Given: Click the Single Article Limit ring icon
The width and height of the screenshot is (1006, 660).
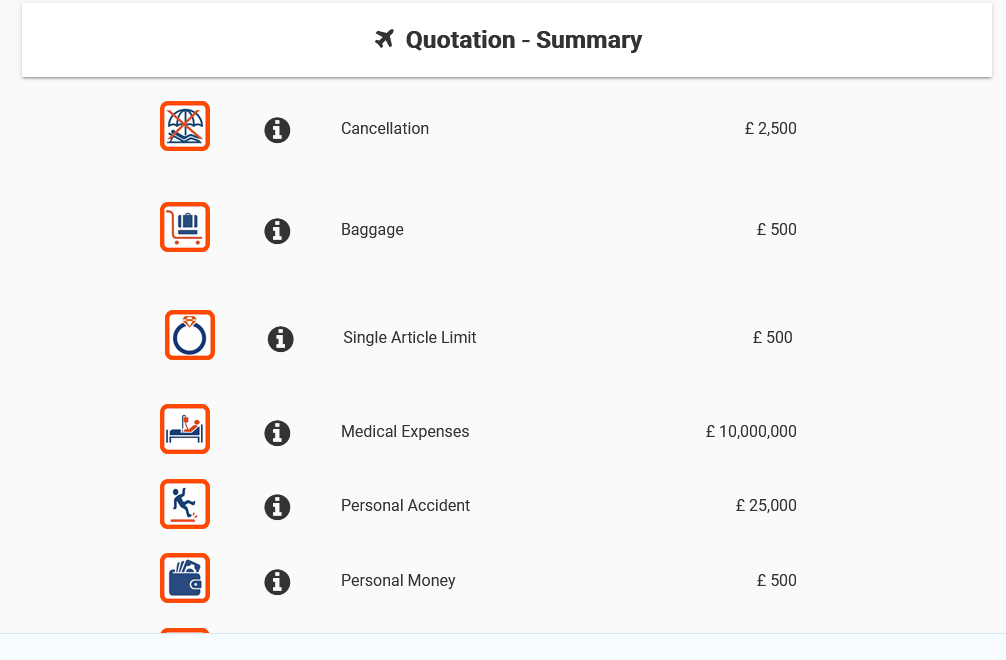Looking at the screenshot, I should point(190,335).
